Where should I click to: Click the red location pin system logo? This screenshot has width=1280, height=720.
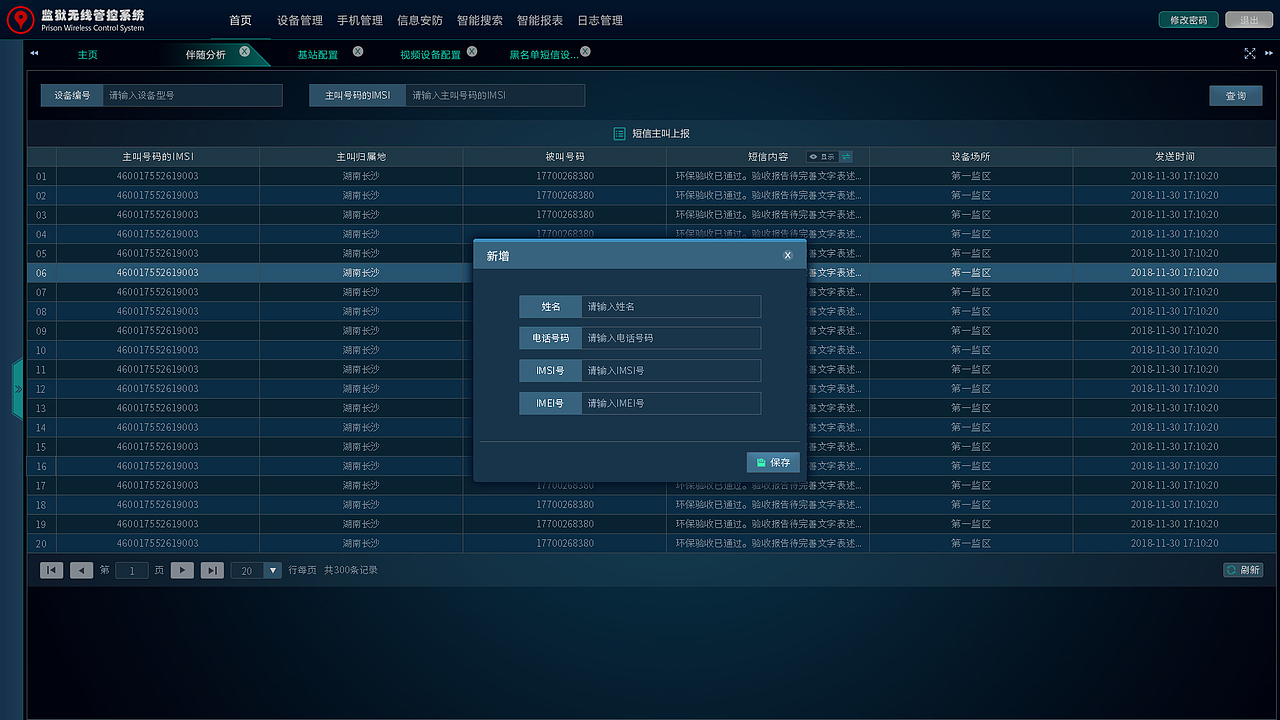[21, 20]
